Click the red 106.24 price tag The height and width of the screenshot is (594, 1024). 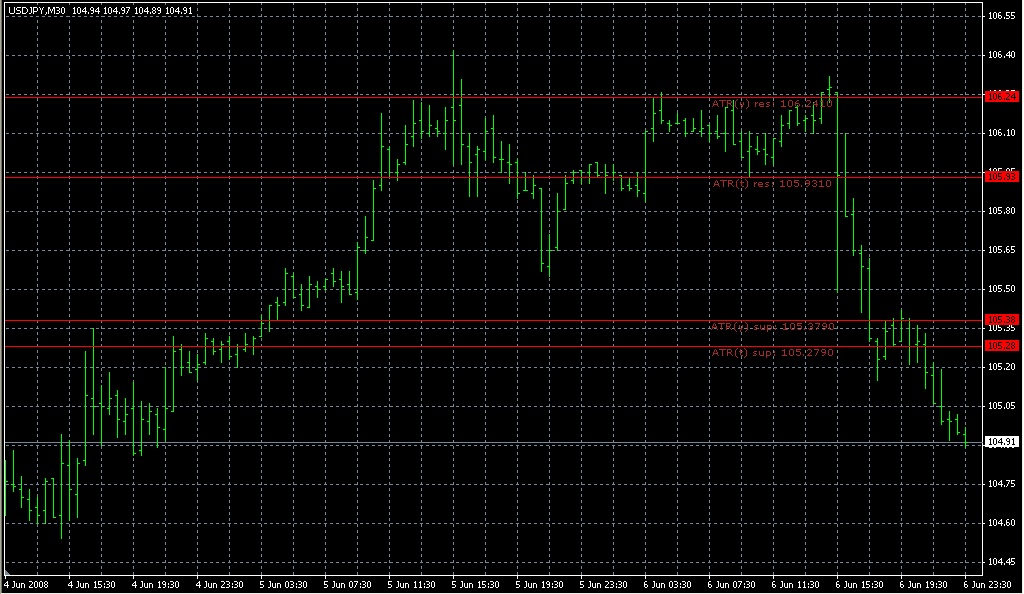(x=1001, y=97)
